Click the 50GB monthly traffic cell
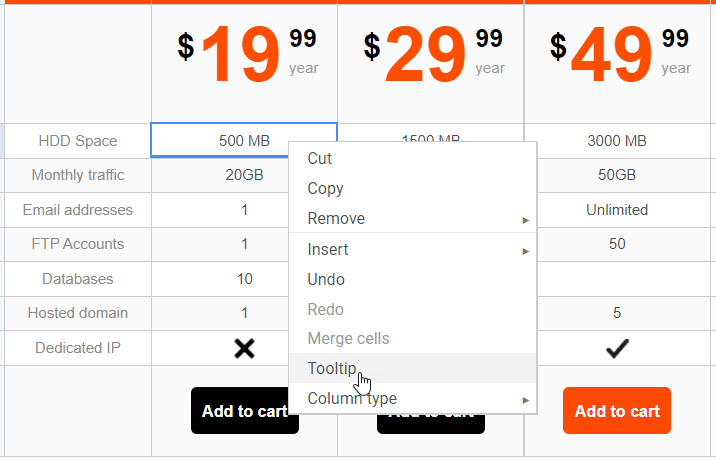 point(617,175)
